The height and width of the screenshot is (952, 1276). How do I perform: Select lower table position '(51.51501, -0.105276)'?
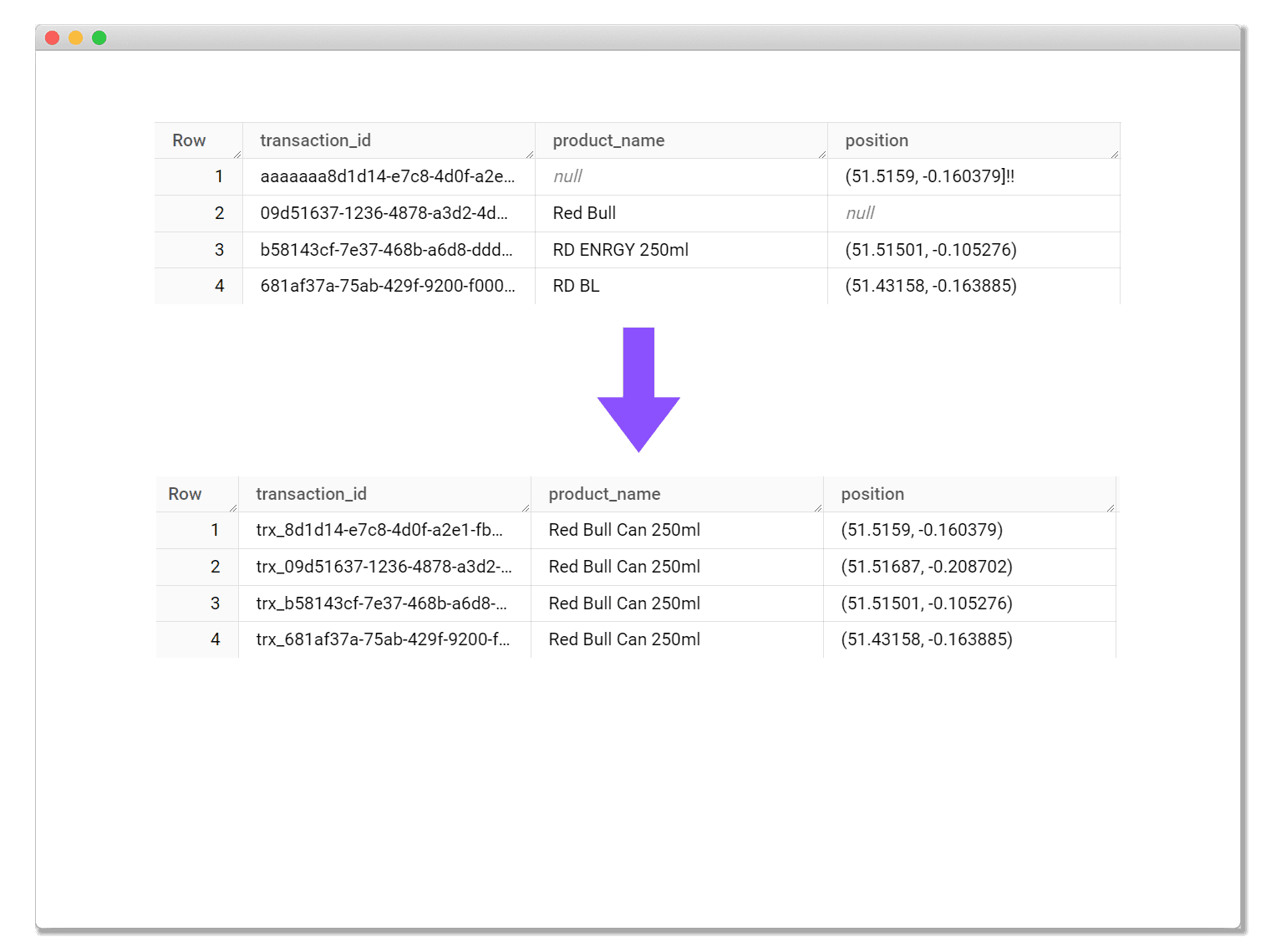(x=969, y=603)
